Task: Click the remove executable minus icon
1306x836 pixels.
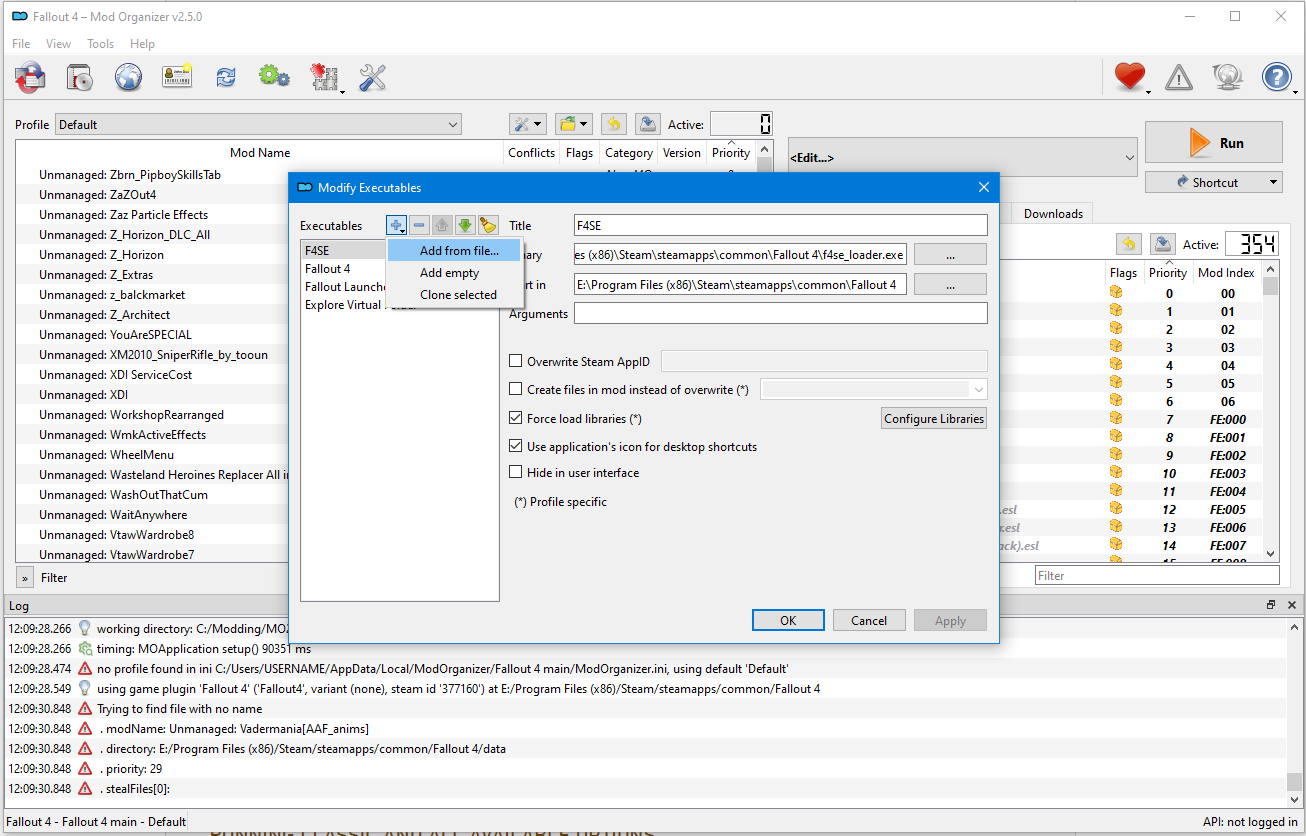Action: coord(420,226)
